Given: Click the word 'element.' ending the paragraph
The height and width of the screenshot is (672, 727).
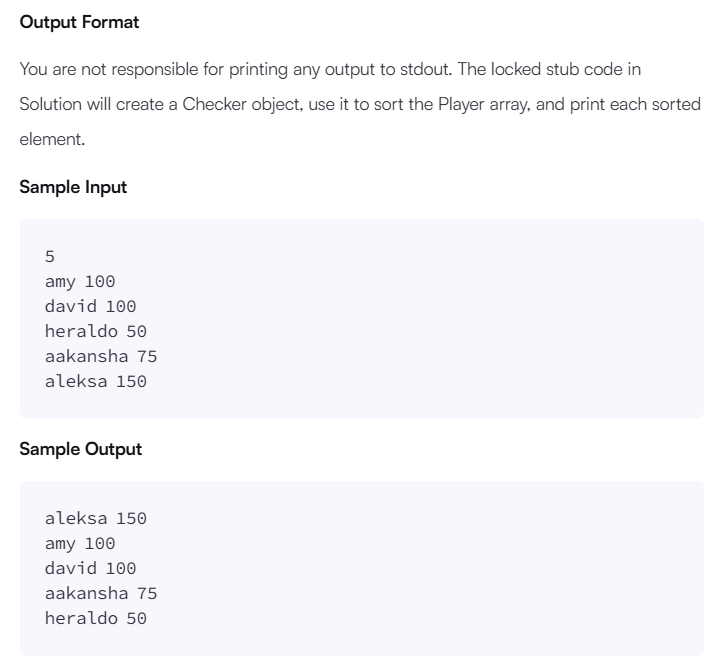Looking at the screenshot, I should [x=52, y=139].
